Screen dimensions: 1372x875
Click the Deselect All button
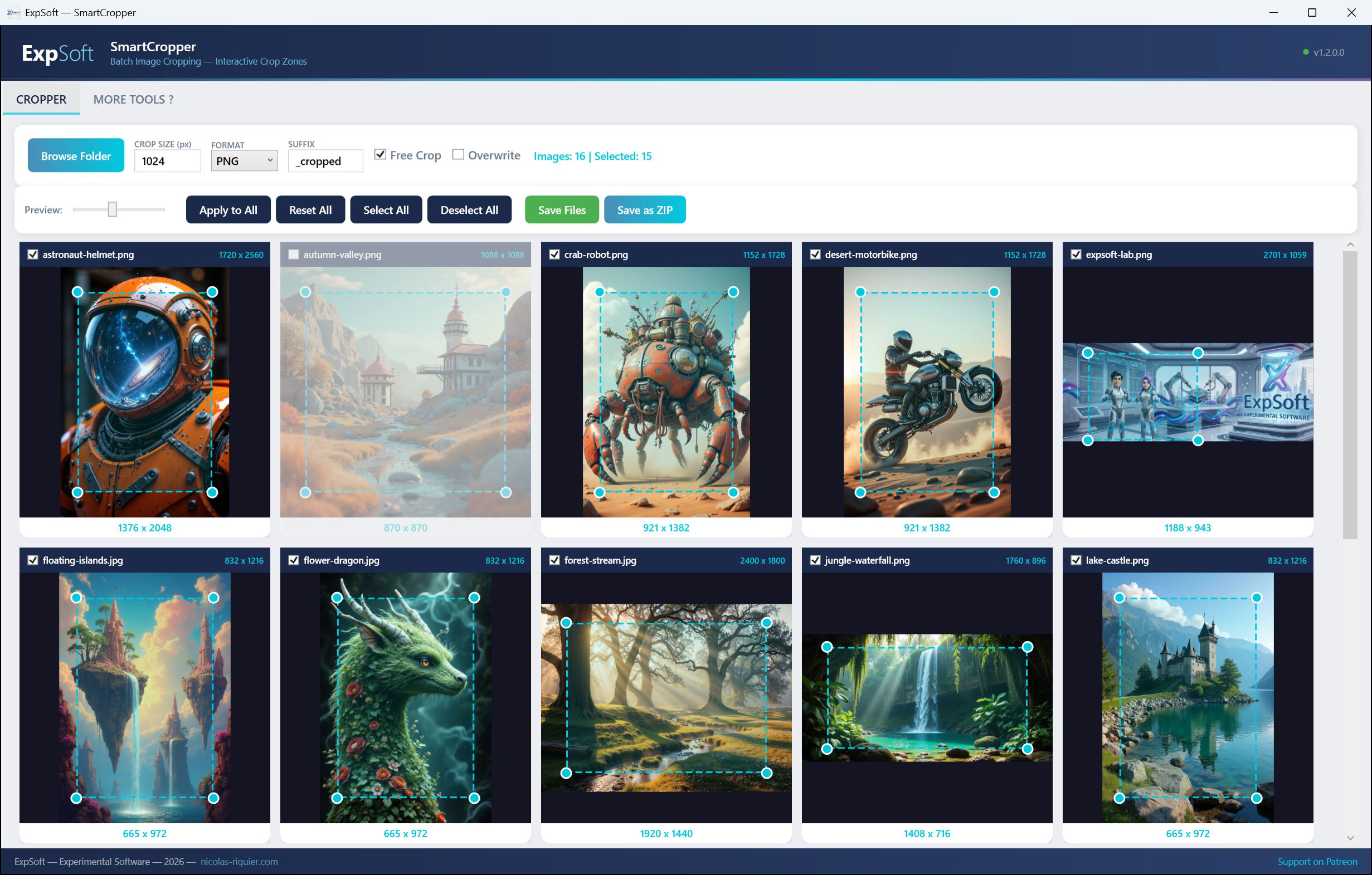coord(469,210)
